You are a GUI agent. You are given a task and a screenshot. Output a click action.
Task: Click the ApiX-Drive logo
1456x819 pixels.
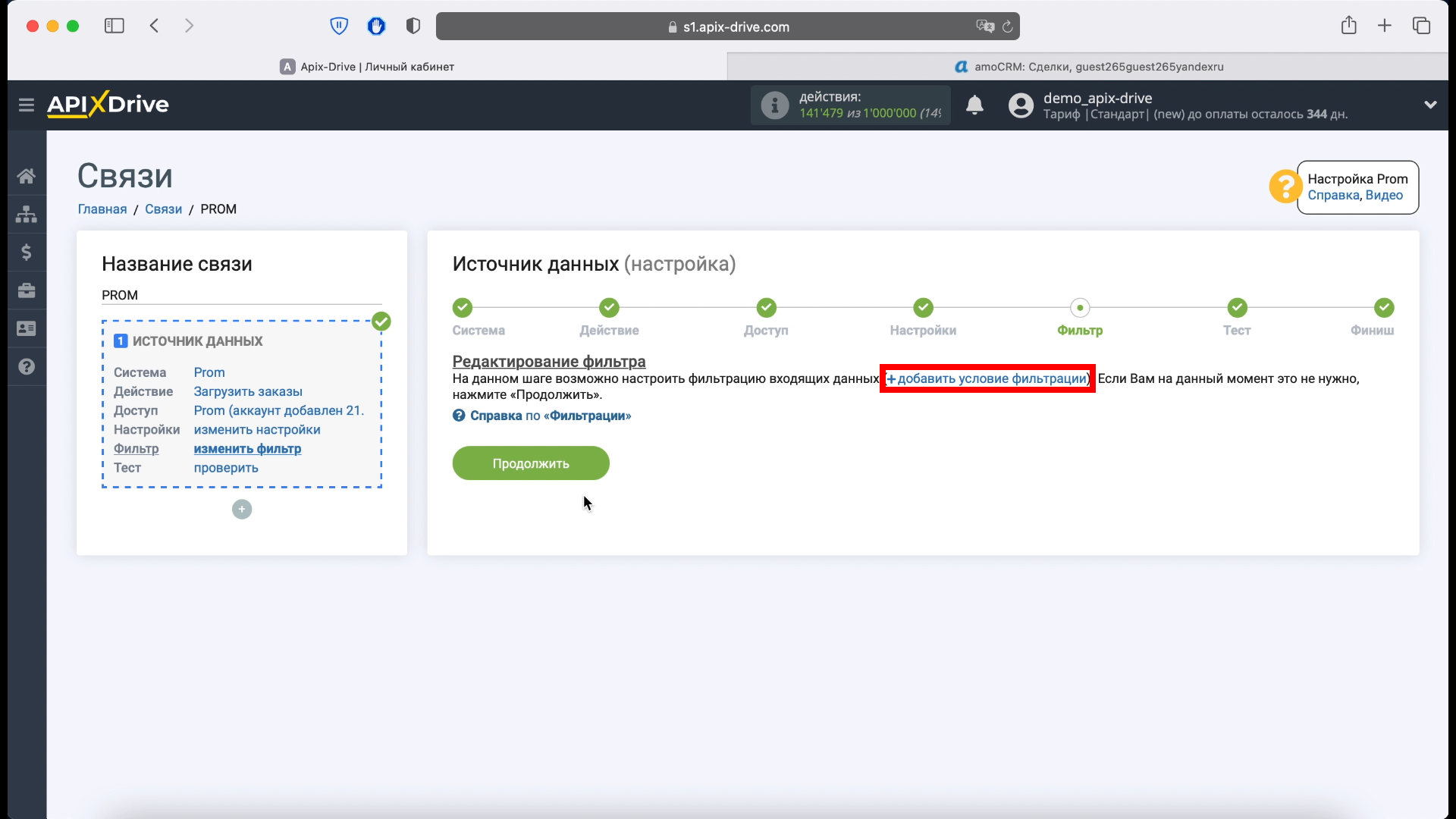[108, 104]
